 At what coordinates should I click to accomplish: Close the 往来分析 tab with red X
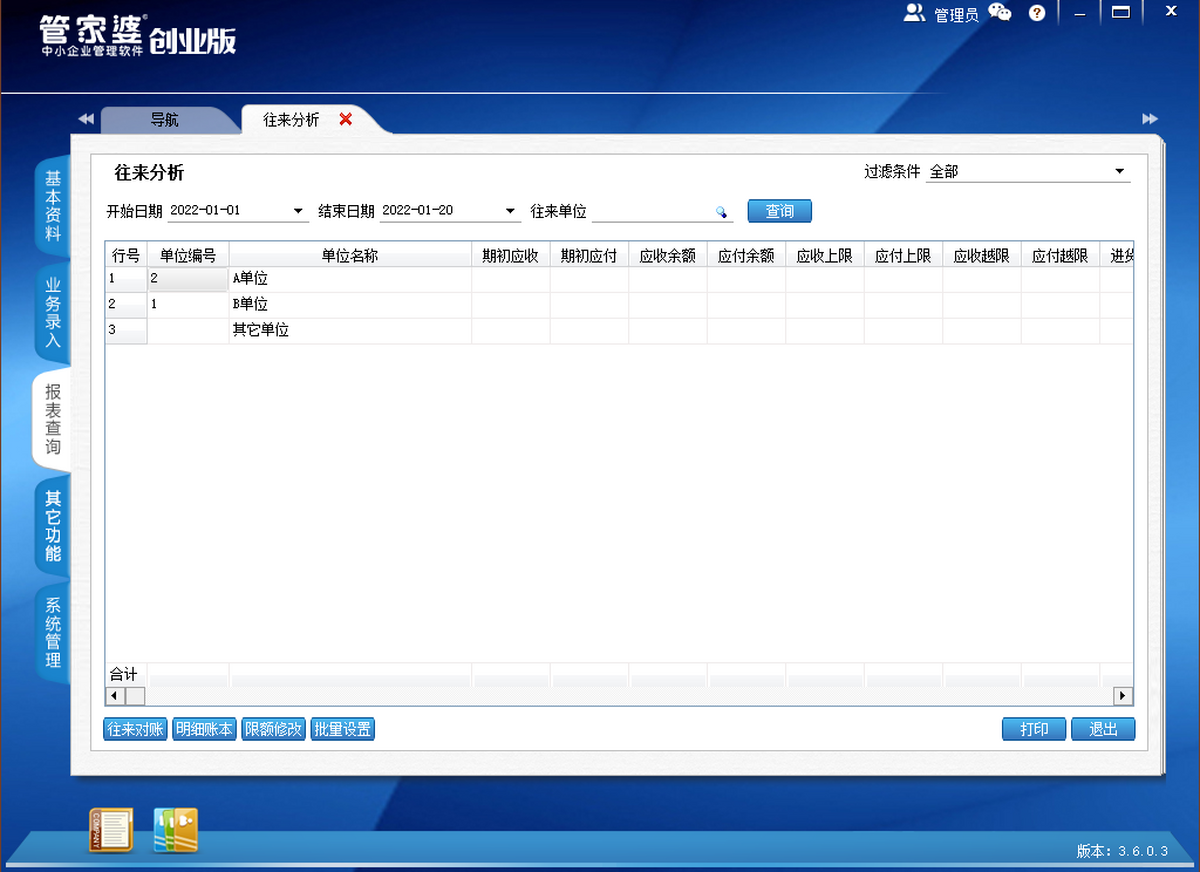346,119
